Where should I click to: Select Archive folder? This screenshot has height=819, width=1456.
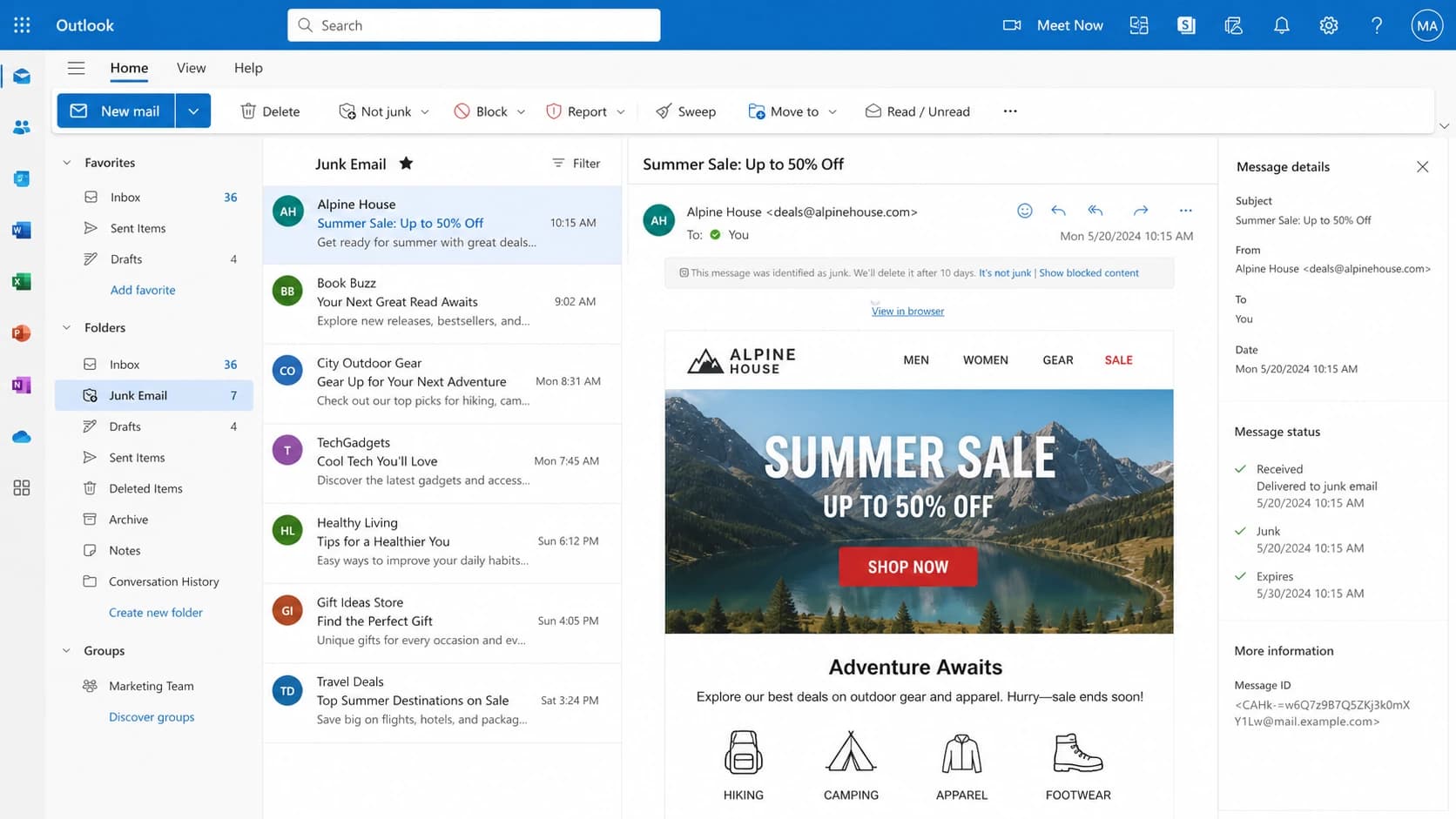point(154,520)
